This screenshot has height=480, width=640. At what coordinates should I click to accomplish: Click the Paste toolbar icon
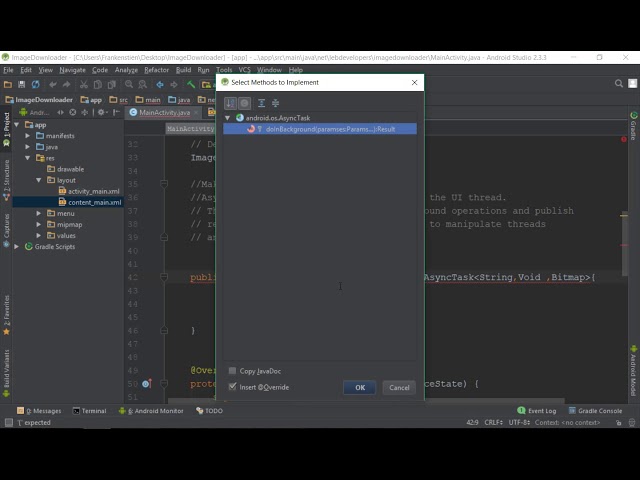coord(111,84)
